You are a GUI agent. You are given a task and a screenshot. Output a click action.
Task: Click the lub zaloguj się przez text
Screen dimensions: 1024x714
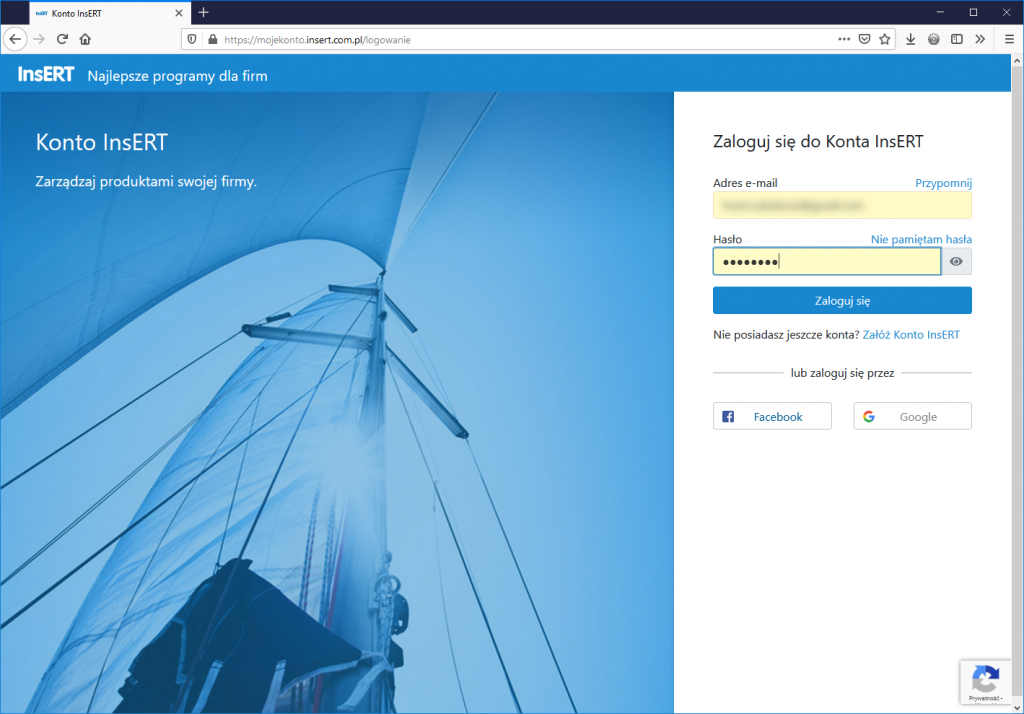coord(842,373)
